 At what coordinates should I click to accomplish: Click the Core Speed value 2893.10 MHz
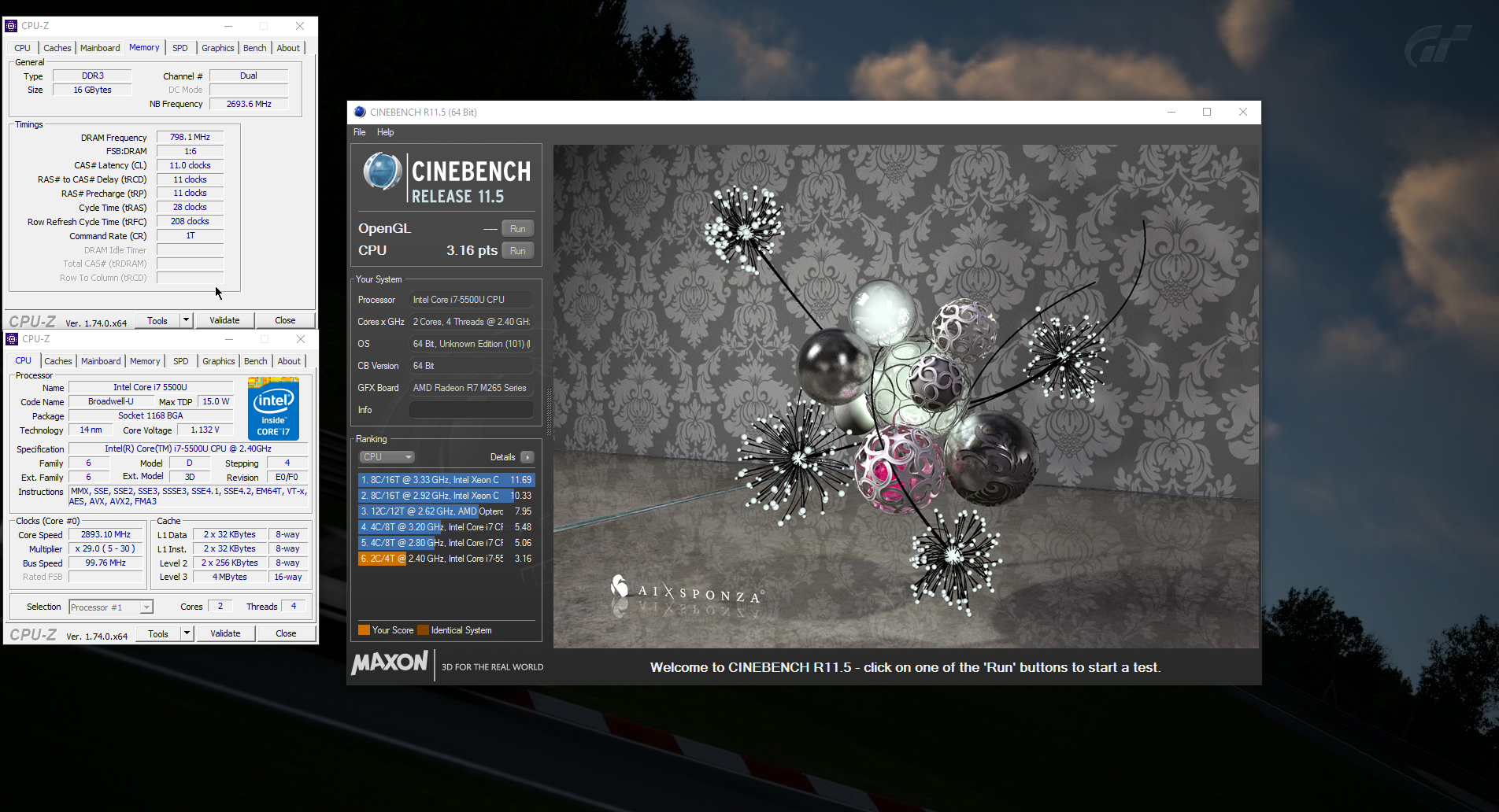pos(105,534)
